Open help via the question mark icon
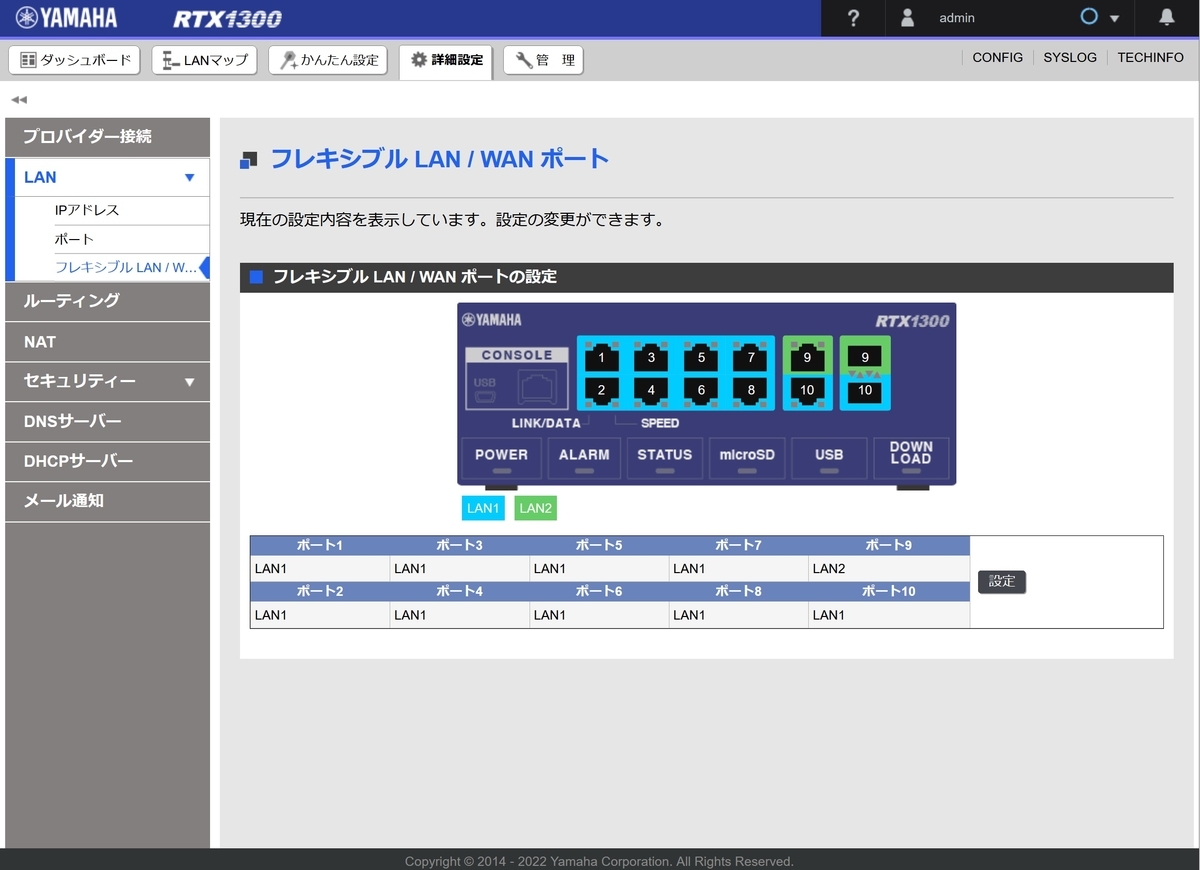Screen dimensions: 1200x870 (852, 18)
